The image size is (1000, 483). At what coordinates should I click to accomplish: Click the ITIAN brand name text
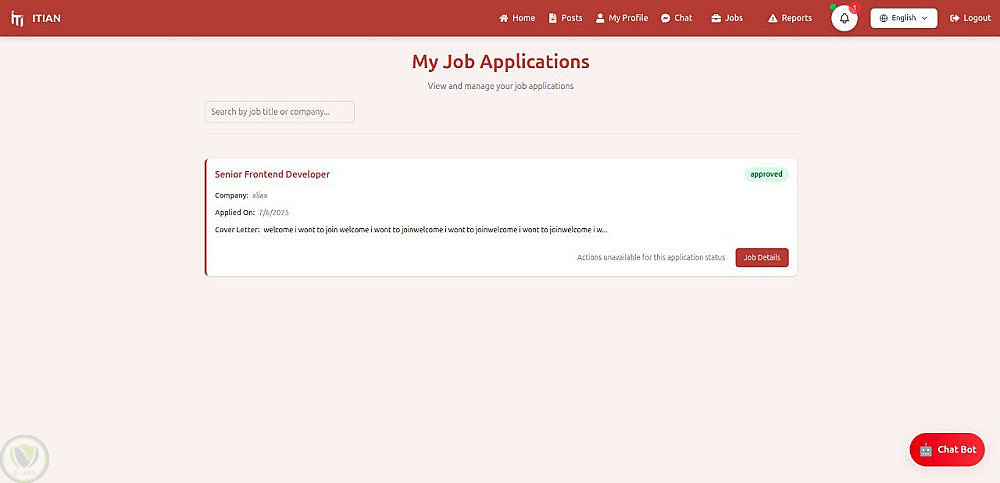[x=47, y=18]
